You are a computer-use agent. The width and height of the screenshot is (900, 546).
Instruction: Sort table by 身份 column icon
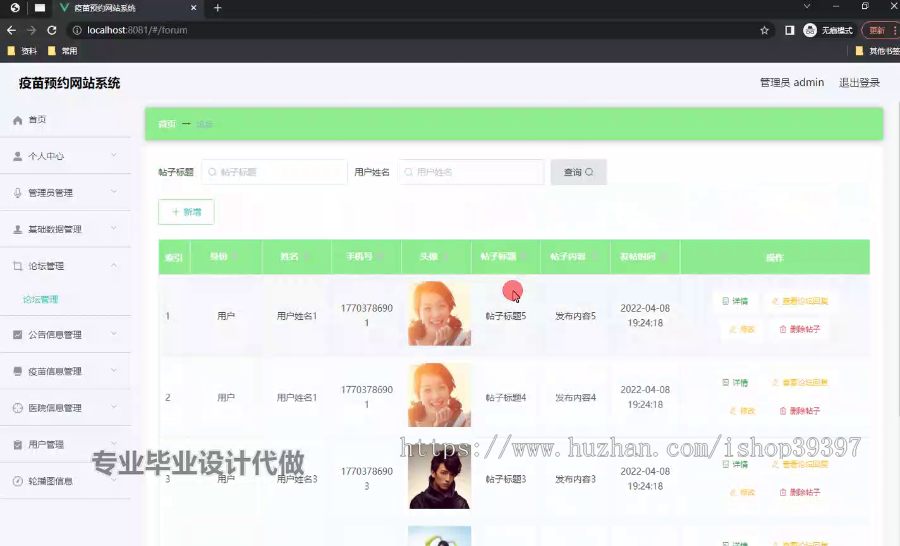pos(235,257)
